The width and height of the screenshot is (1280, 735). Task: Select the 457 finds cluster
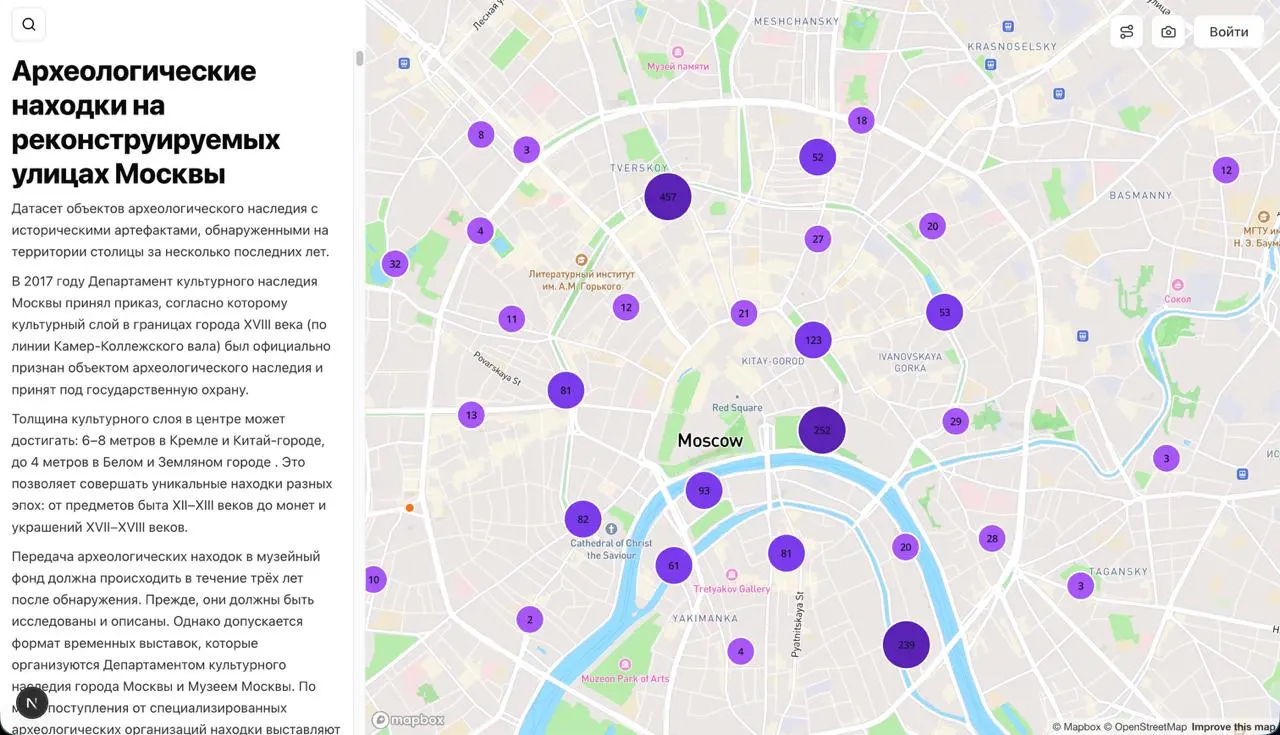point(668,196)
